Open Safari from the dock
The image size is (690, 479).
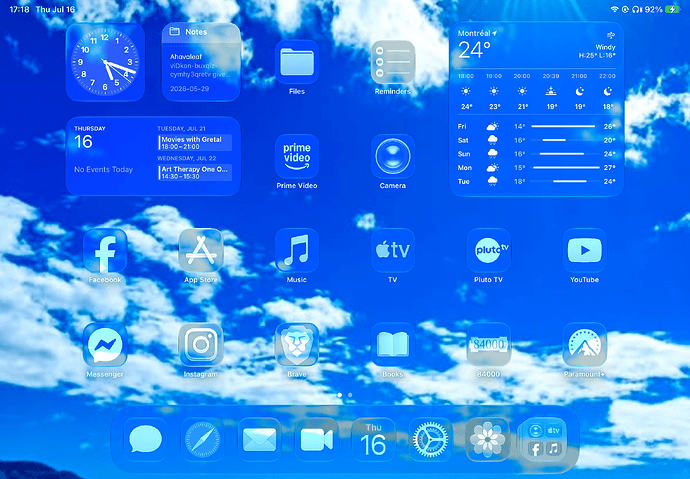click(202, 439)
